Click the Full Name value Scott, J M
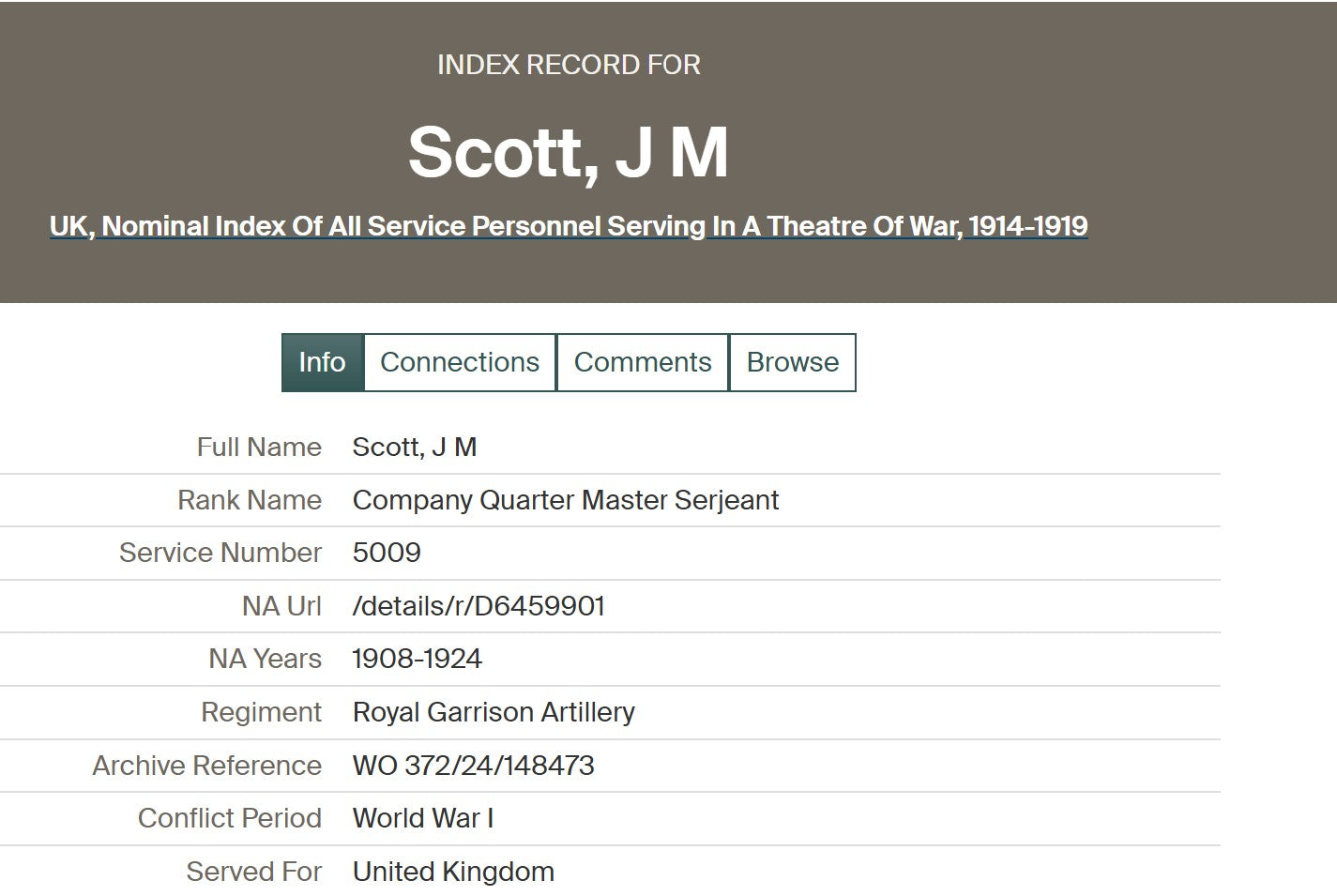 pos(415,447)
